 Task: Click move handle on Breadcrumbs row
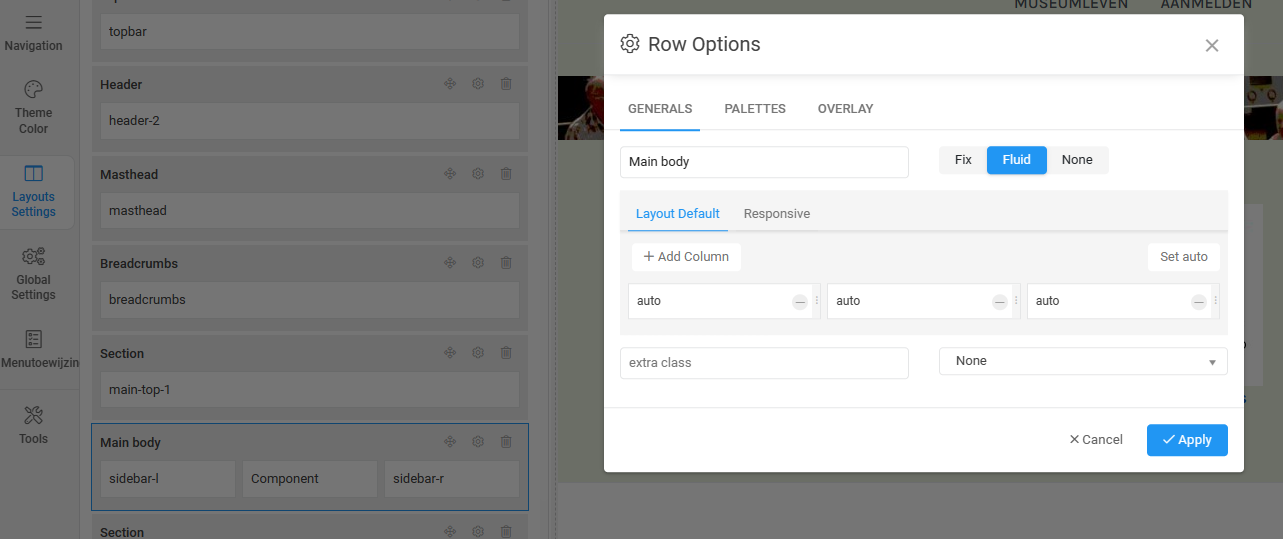[x=450, y=263]
